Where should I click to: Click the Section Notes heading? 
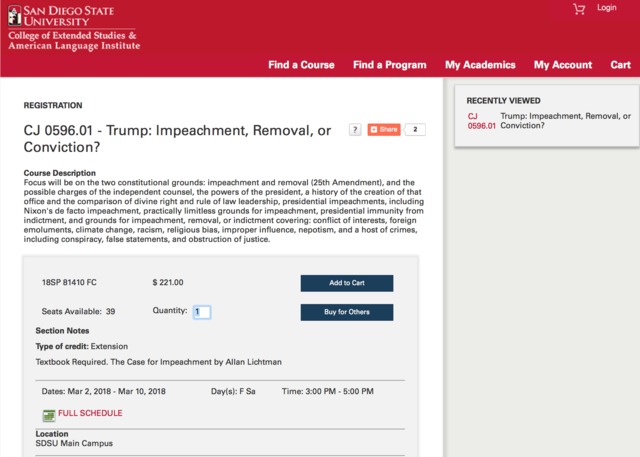point(62,331)
